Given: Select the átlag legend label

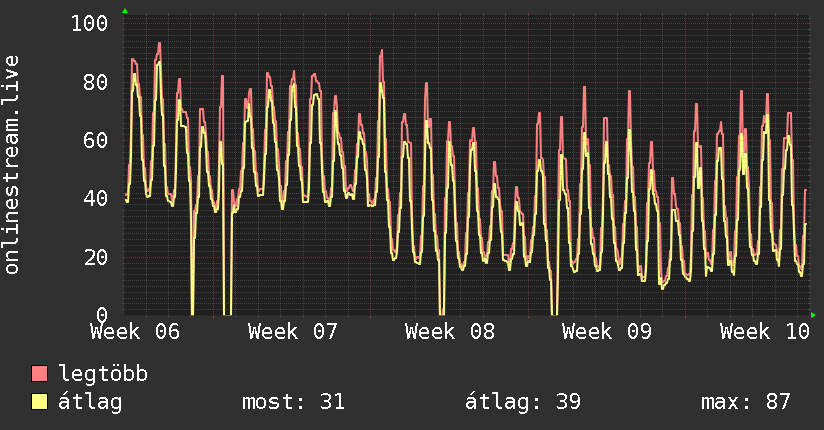Looking at the screenshot, I should pyautogui.click(x=90, y=402).
